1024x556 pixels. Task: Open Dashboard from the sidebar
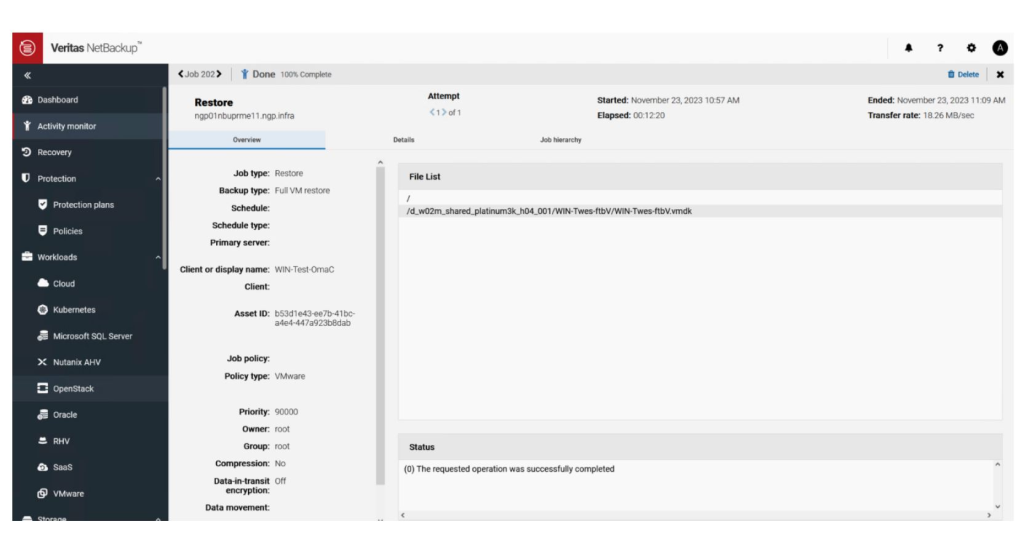tap(57, 100)
